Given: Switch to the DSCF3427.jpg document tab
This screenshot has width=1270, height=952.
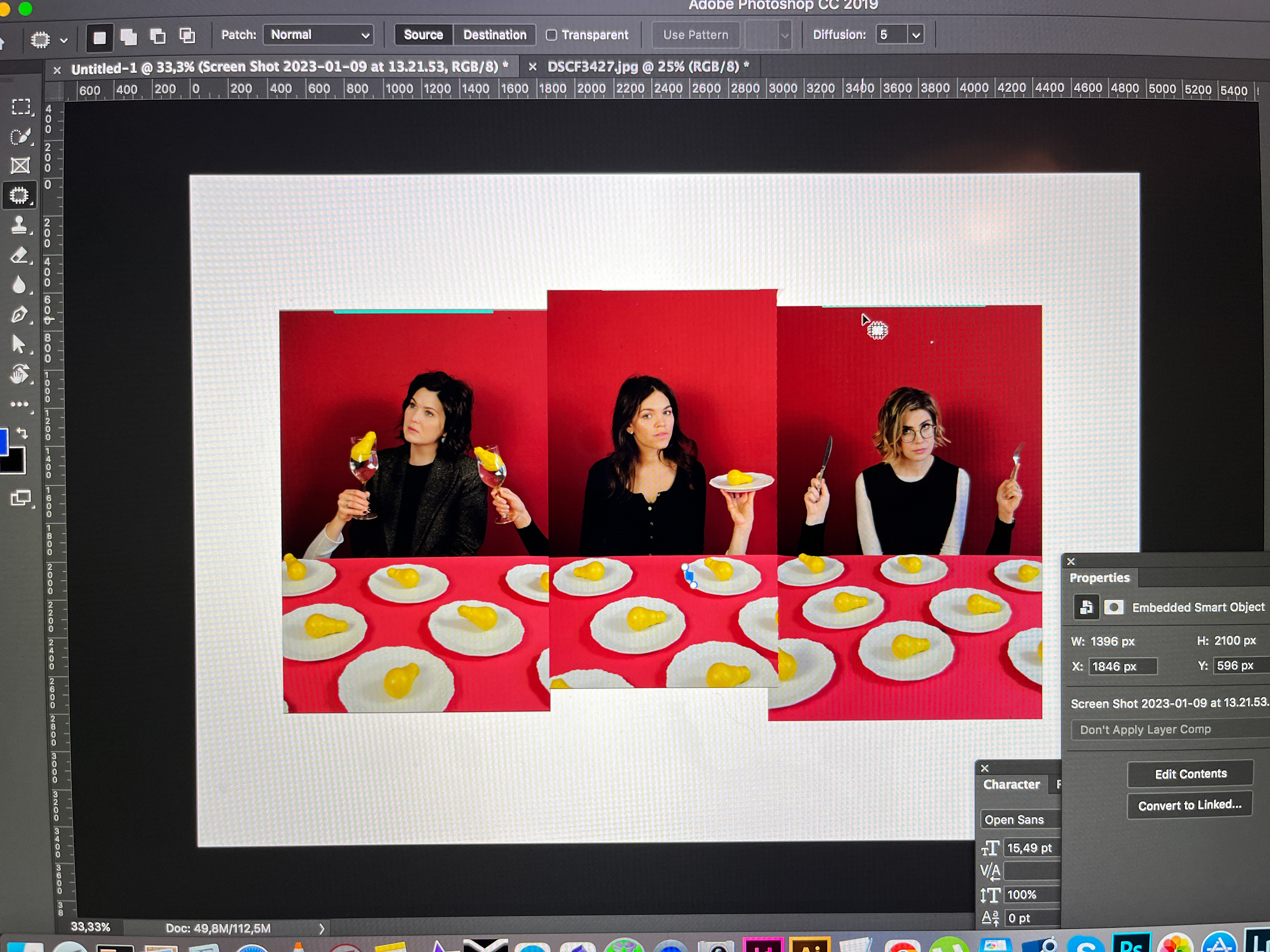Looking at the screenshot, I should (643, 67).
